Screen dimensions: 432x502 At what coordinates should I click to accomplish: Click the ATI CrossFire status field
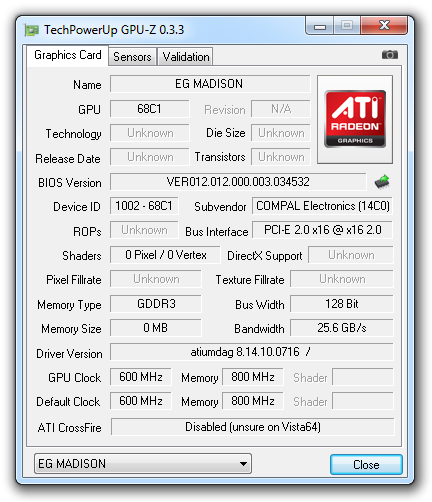pyautogui.click(x=253, y=427)
